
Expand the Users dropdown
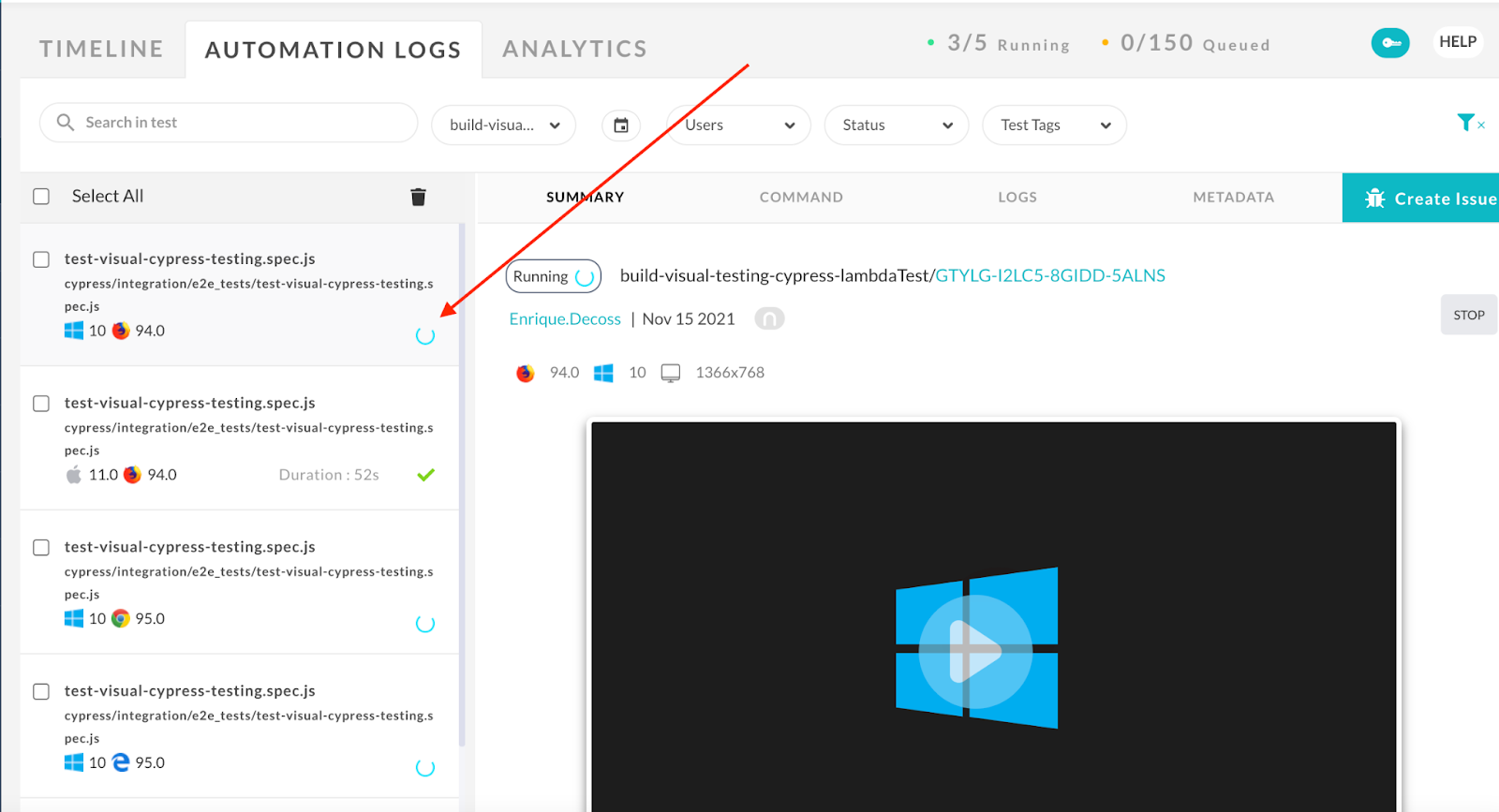(738, 125)
